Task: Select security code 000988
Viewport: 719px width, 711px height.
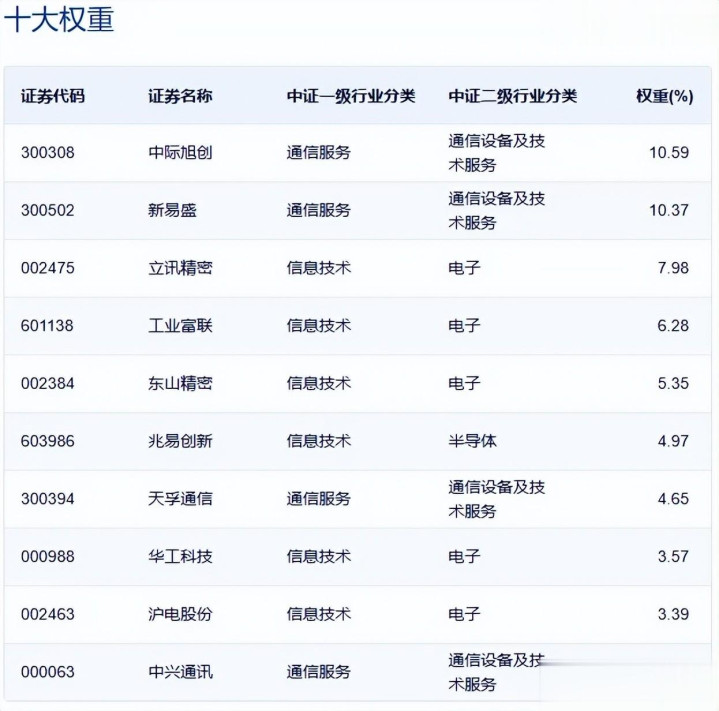Action: pos(48,557)
